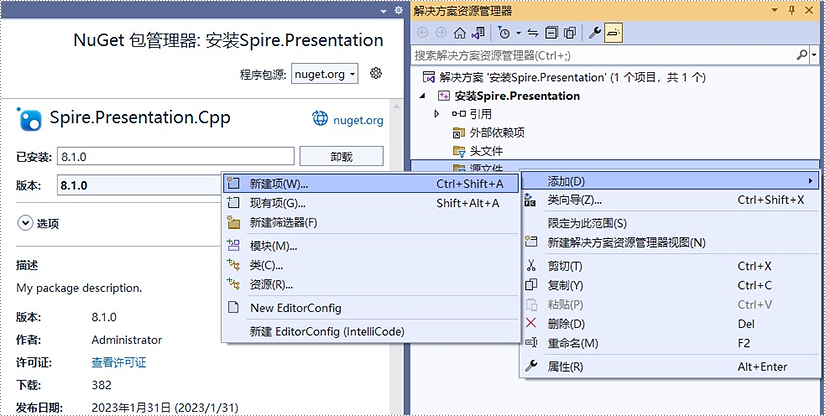Image resolution: width=825 pixels, height=416 pixels.
Task: Click the Spire.Presentation.Cpp package icon
Action: pos(29,119)
